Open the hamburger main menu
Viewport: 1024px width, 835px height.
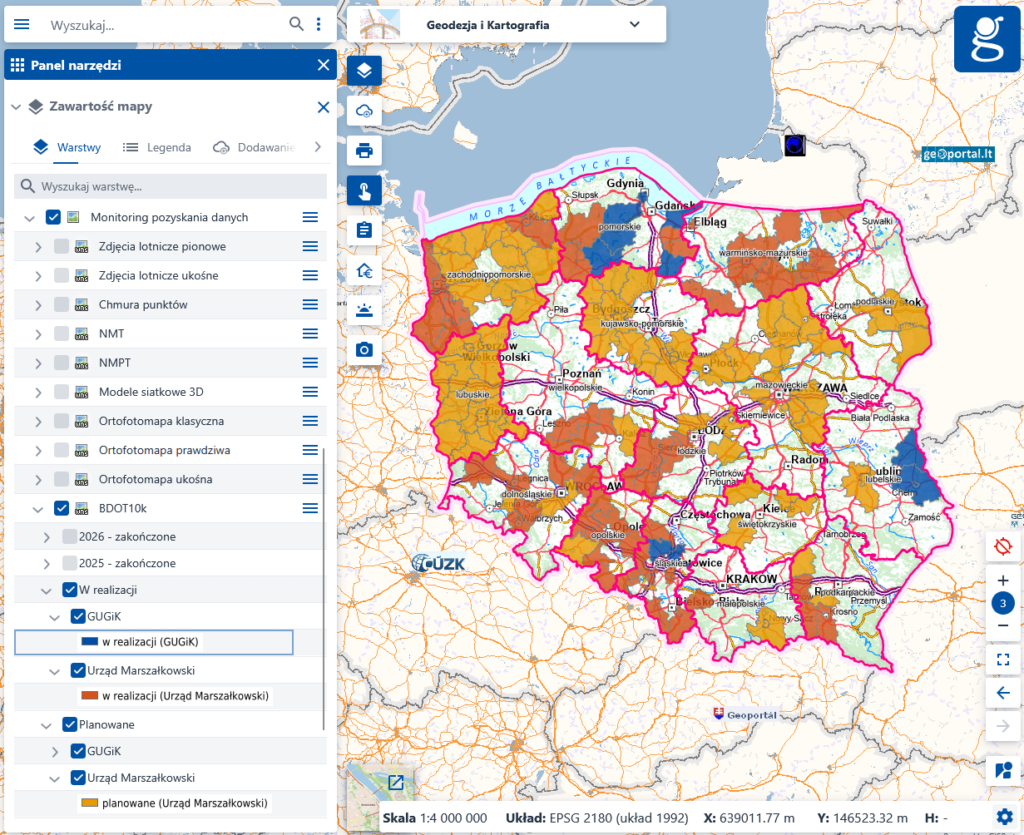22,25
